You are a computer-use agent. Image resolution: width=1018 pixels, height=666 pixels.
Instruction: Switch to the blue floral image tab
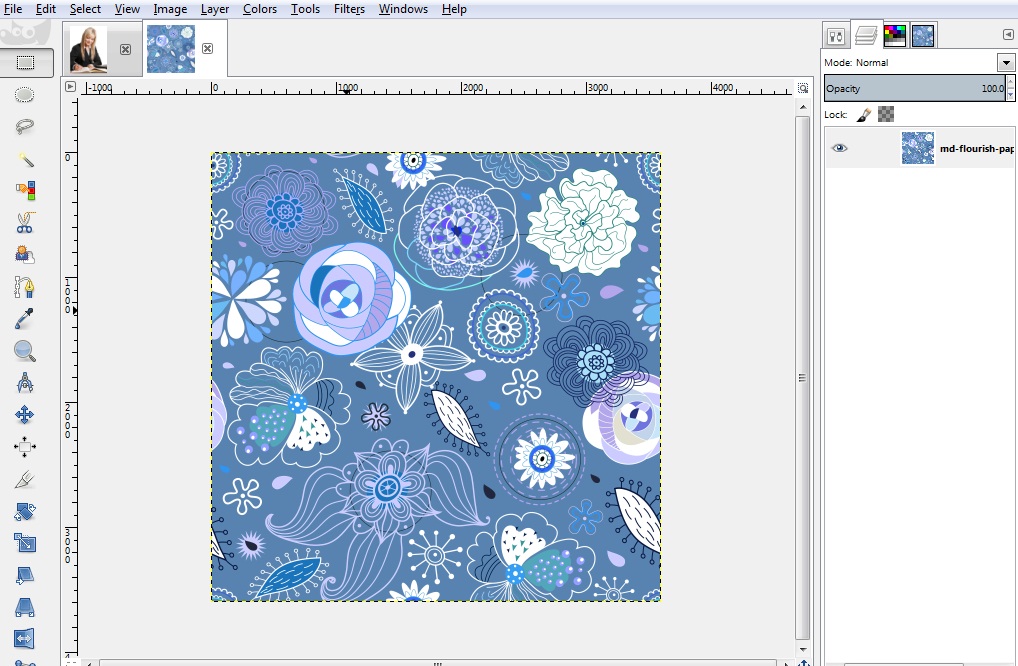pyautogui.click(x=171, y=49)
